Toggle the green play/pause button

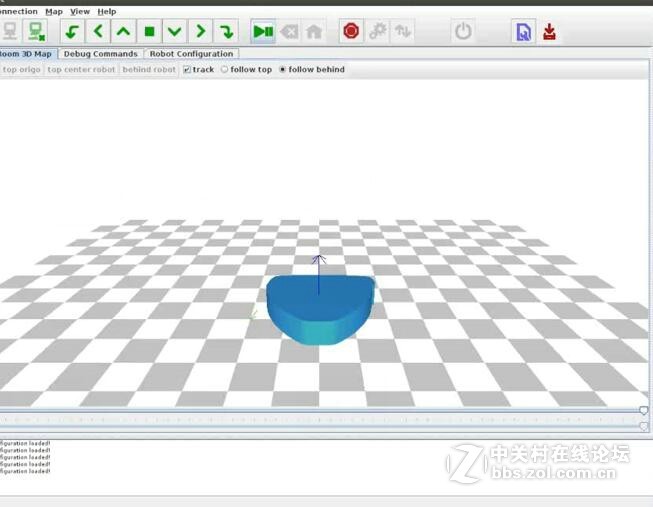tap(263, 31)
